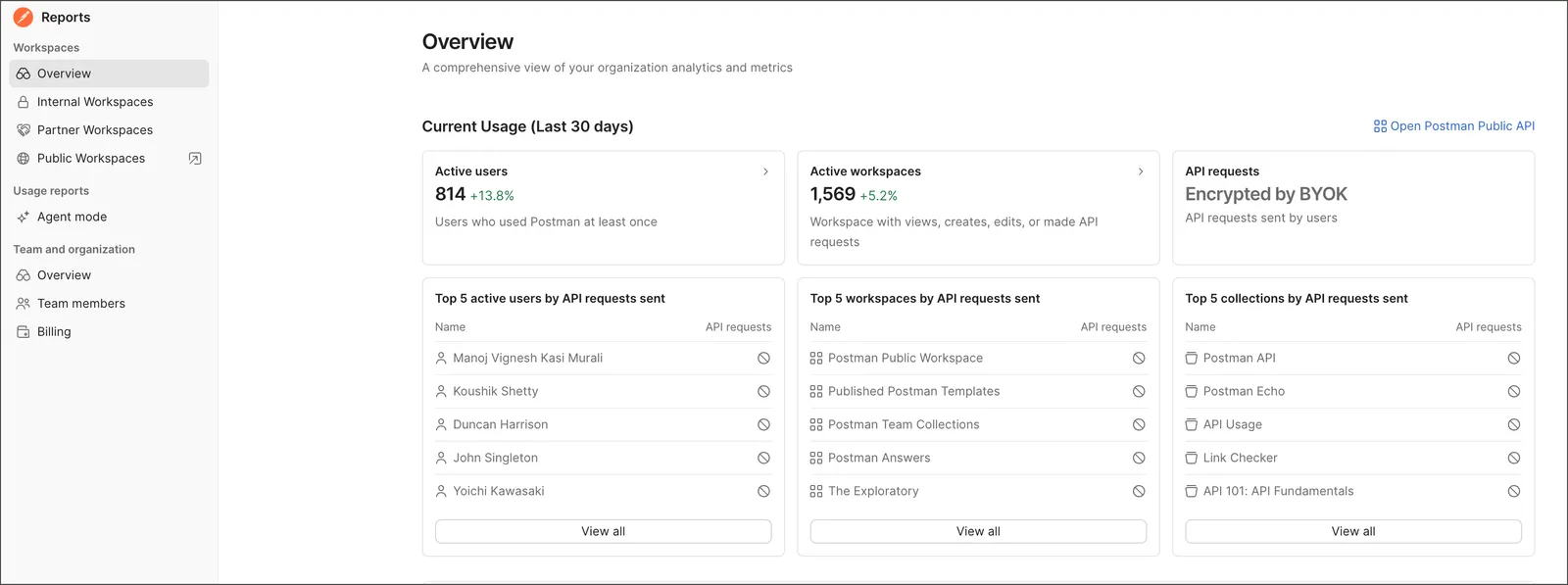Viewport: 1568px width, 585px height.
Task: Click collection icon beside API 101: API Fundamentals
Action: (x=1192, y=492)
